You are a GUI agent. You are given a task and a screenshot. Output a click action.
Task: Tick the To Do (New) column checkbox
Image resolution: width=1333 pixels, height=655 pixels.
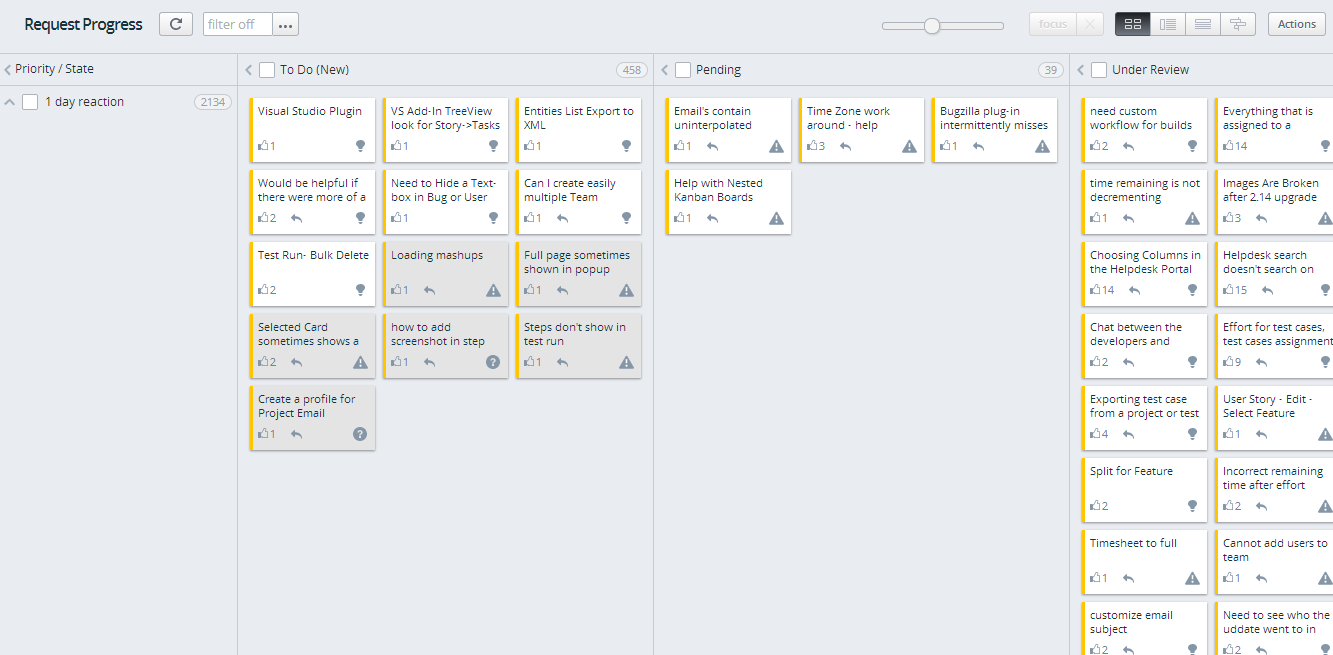(267, 70)
